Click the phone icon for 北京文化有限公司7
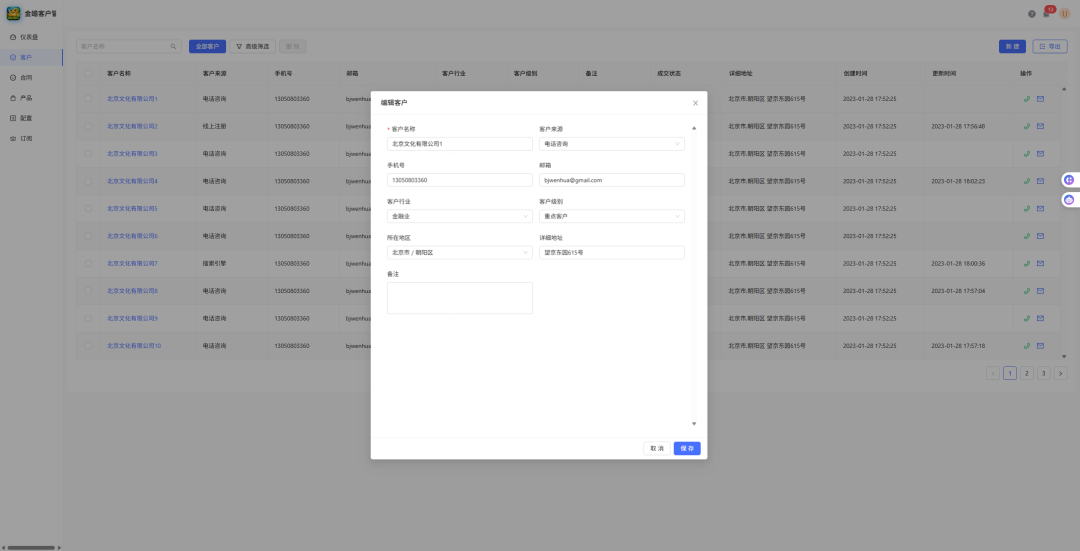 coord(1026,264)
